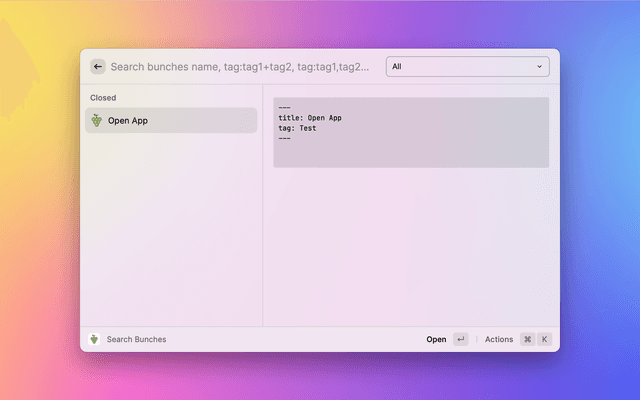Click the Bunch grape icon in footer
The width and height of the screenshot is (640, 400).
coord(94,339)
